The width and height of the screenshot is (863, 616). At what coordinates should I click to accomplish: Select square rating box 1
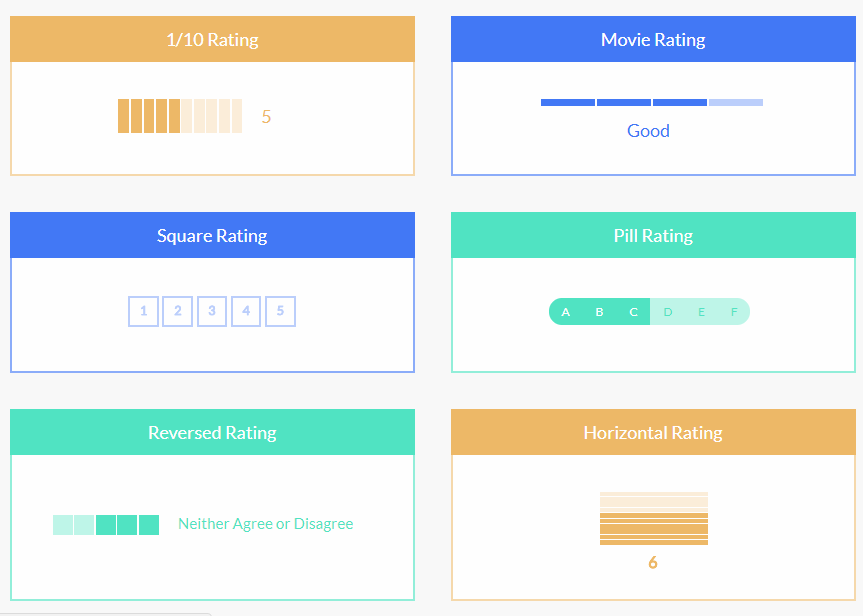pyautogui.click(x=144, y=311)
